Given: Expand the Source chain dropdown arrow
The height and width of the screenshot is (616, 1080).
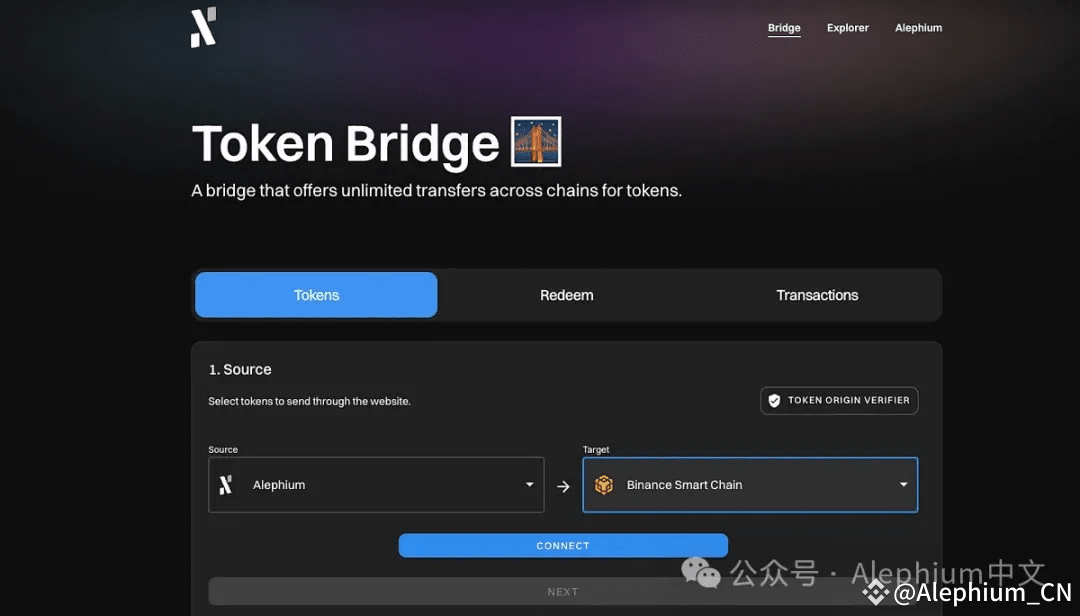Looking at the screenshot, I should coord(530,484).
